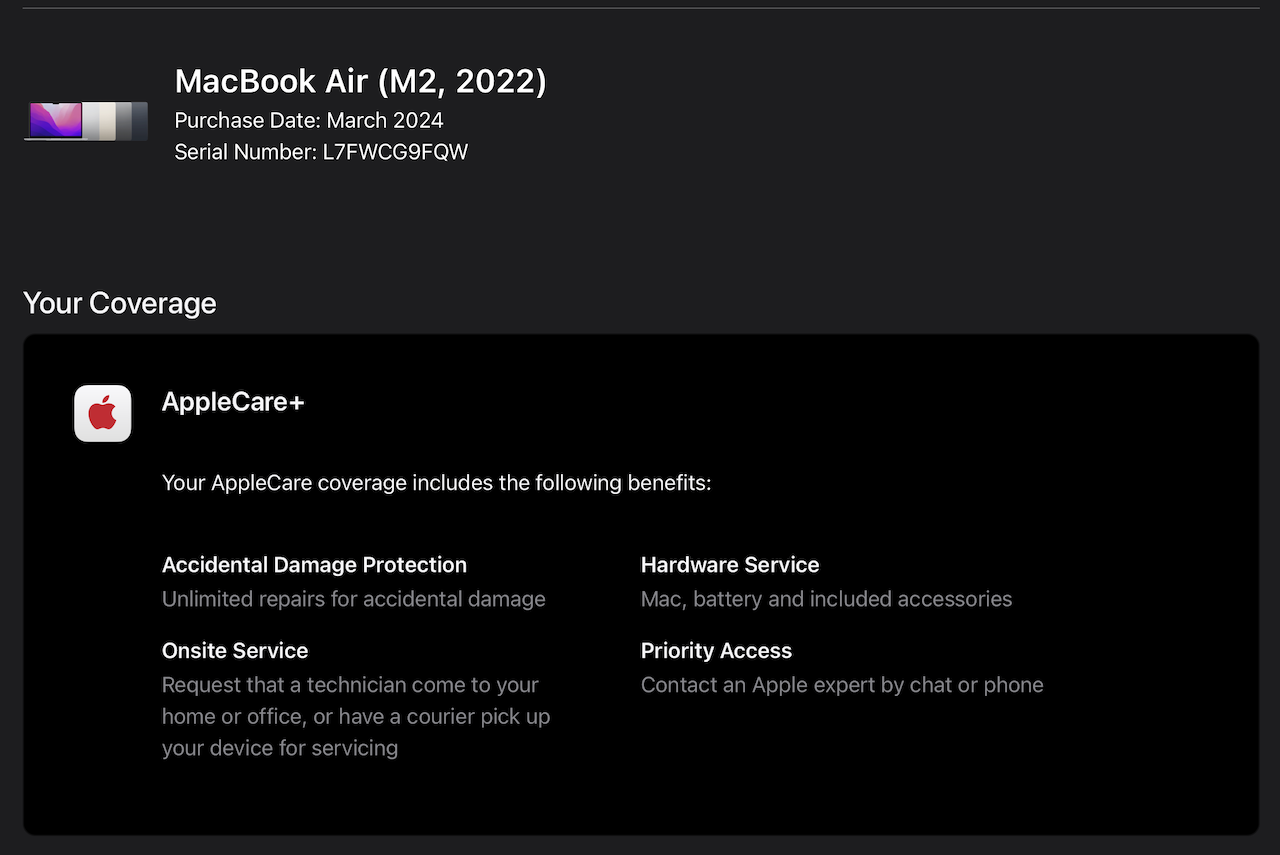This screenshot has height=855, width=1280.
Task: Select the dark midnight color strip
Action: point(140,121)
